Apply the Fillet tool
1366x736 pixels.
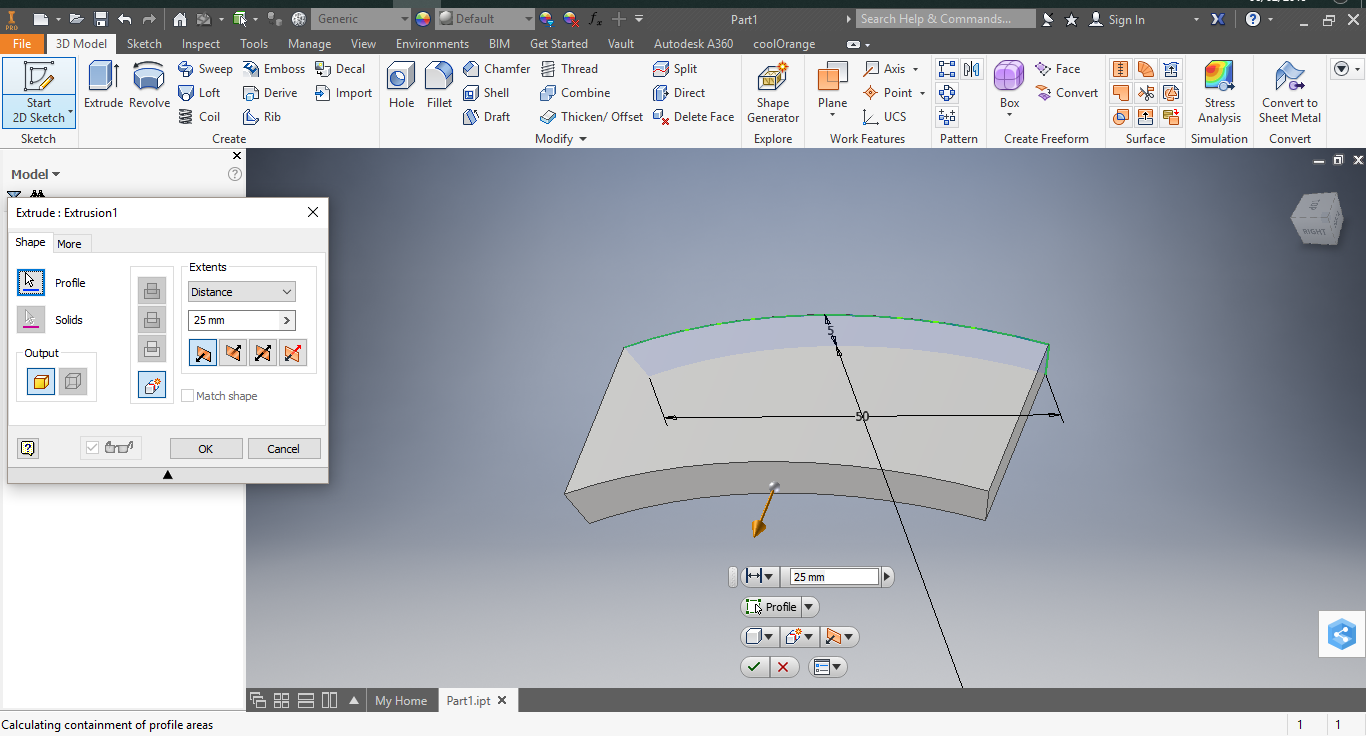click(x=439, y=85)
